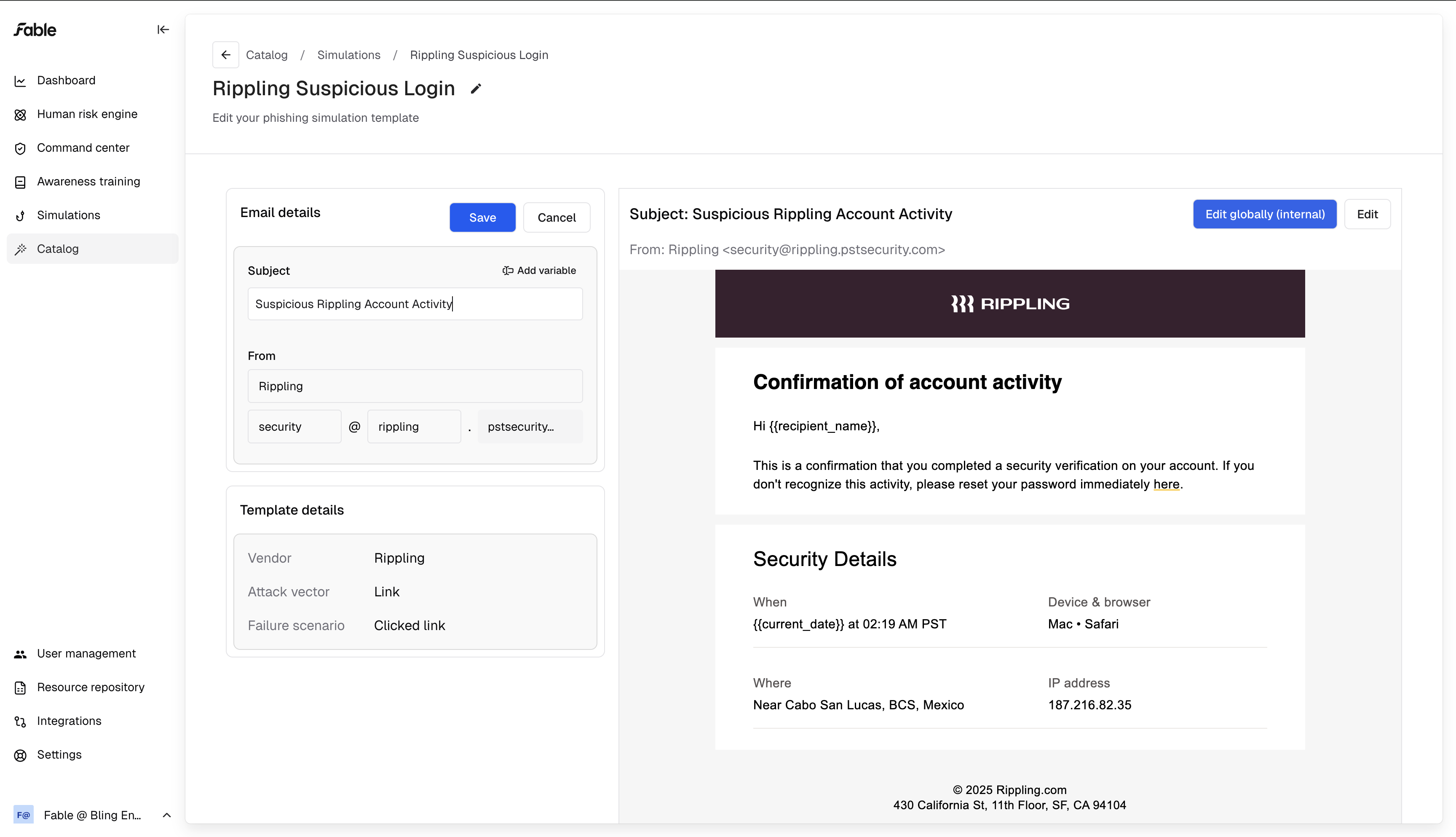Click 'Rippling Suspicious Login' page title

[x=334, y=89]
